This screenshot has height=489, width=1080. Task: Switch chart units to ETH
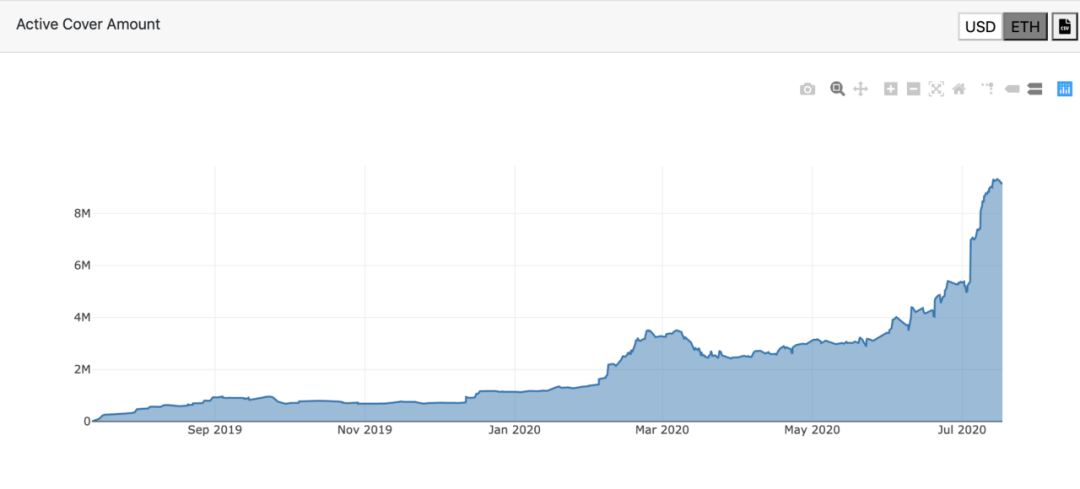pyautogui.click(x=1025, y=27)
